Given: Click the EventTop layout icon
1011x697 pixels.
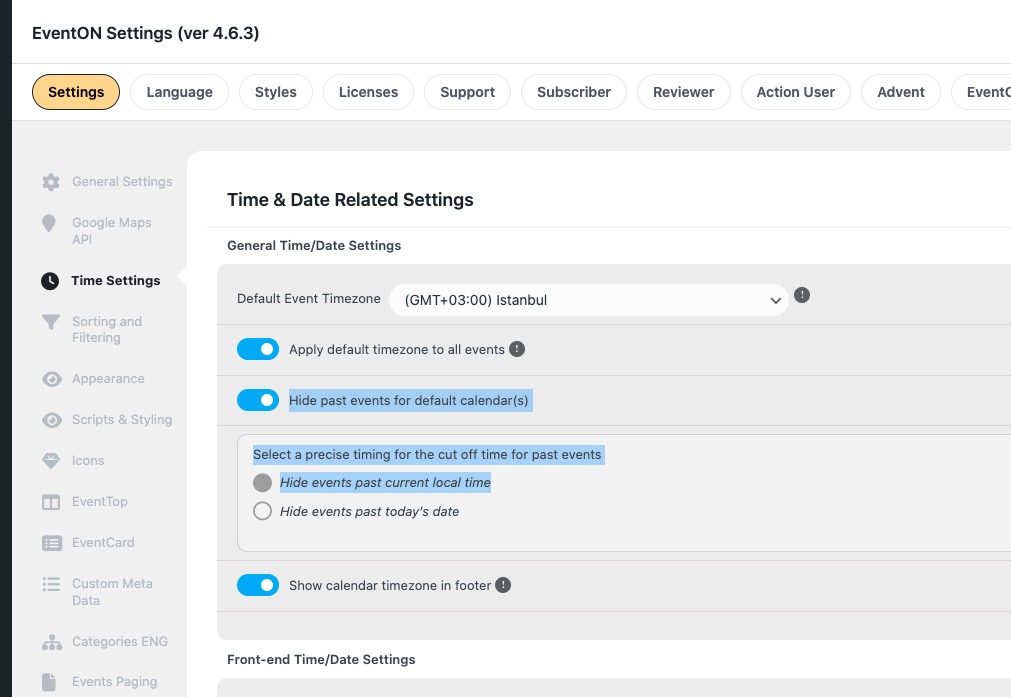Looking at the screenshot, I should 51,502.
